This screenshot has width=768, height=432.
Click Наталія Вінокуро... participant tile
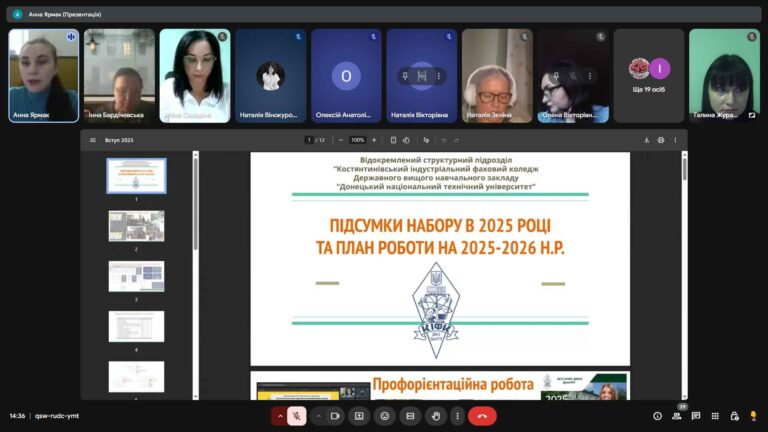coord(270,75)
